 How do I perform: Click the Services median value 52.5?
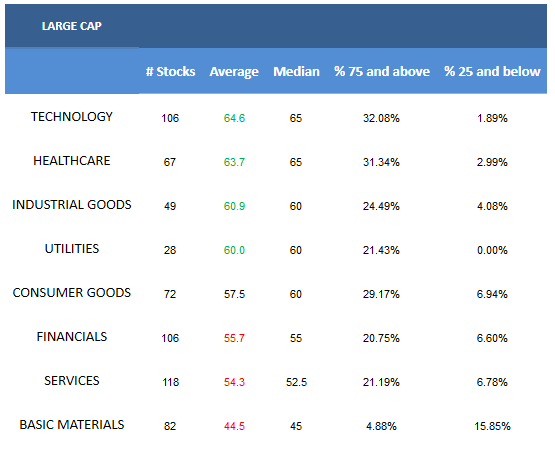(296, 382)
